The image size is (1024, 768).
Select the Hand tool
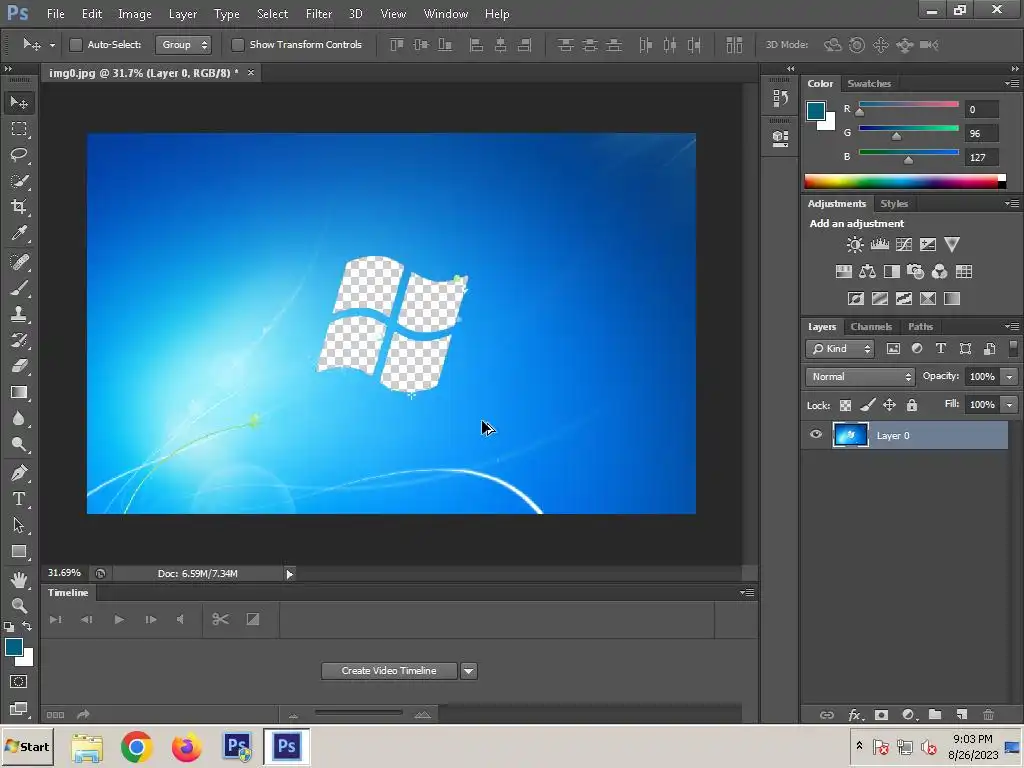click(19, 579)
